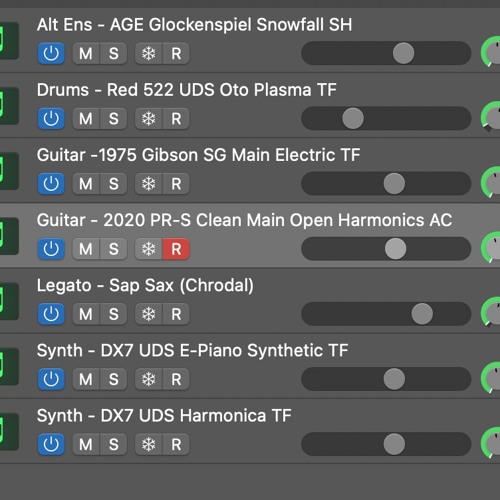Screen dimensions: 500x500
Task: Solo the Guitar 1975 Gibson SG track
Action: [114, 184]
